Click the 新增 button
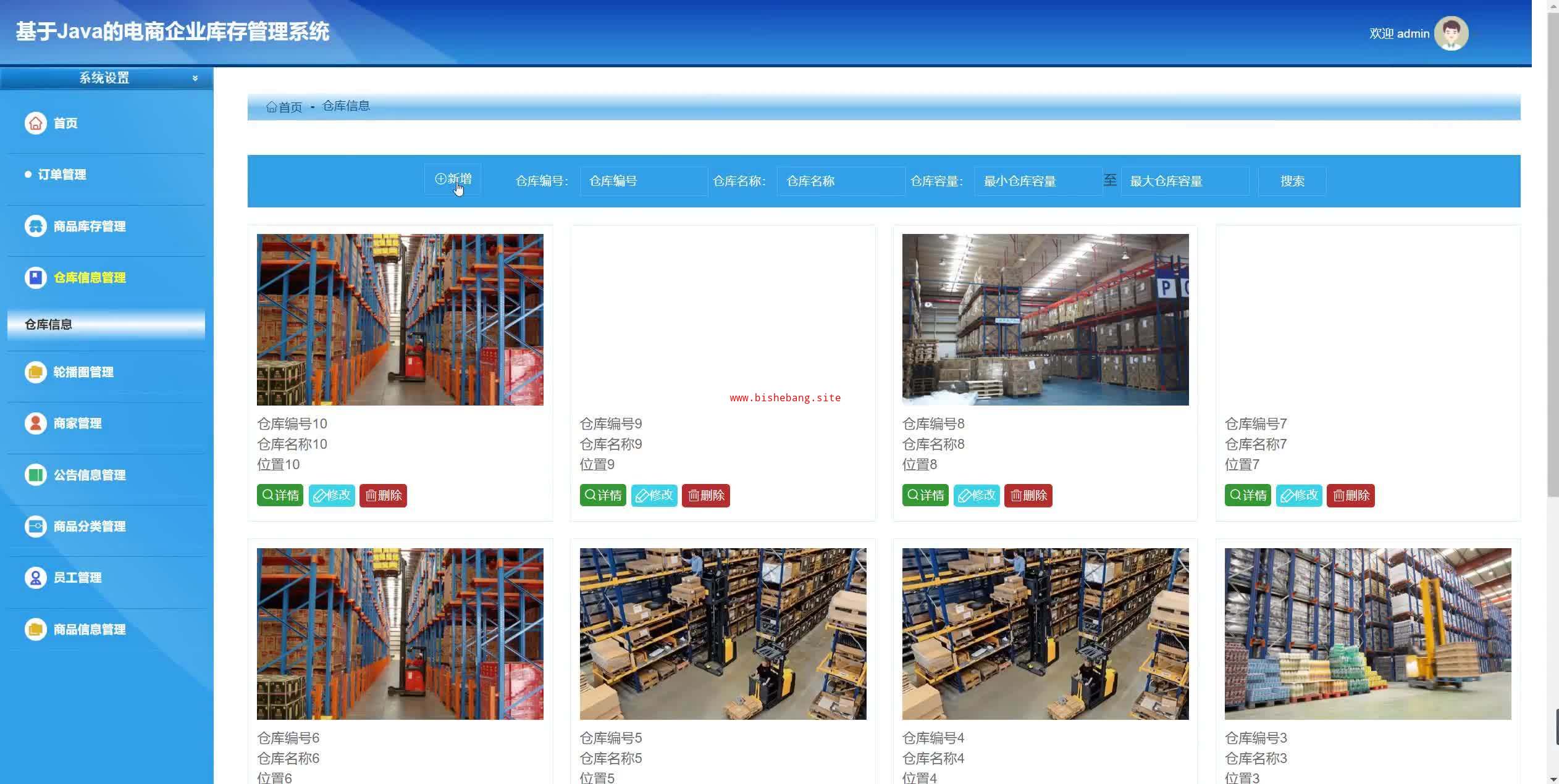This screenshot has height=784, width=1559. (453, 179)
